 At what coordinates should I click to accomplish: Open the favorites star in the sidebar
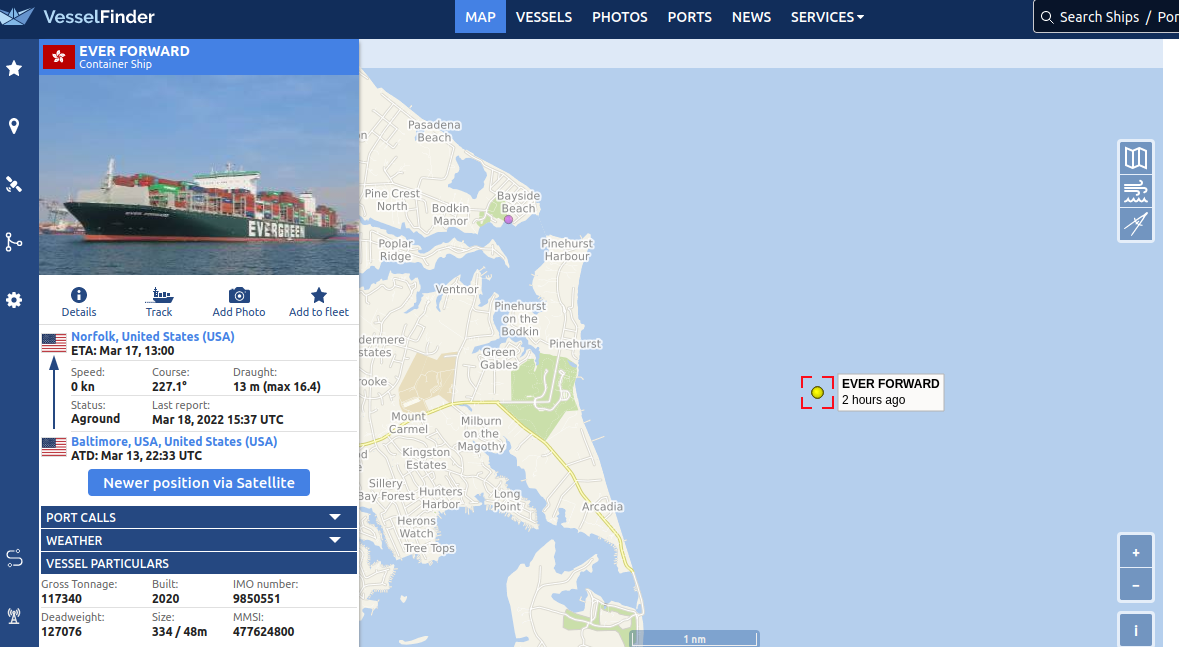[14, 68]
